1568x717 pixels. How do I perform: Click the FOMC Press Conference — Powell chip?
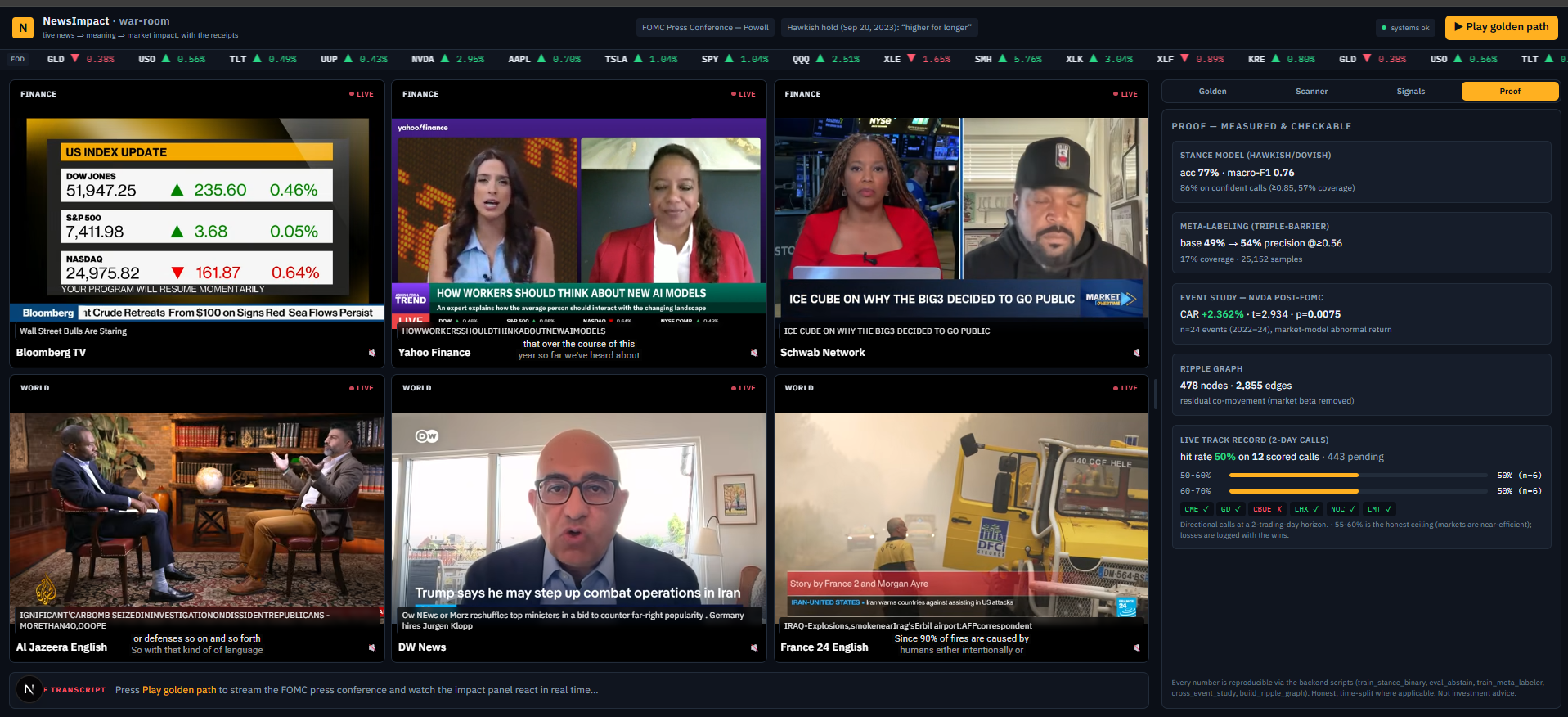click(705, 28)
